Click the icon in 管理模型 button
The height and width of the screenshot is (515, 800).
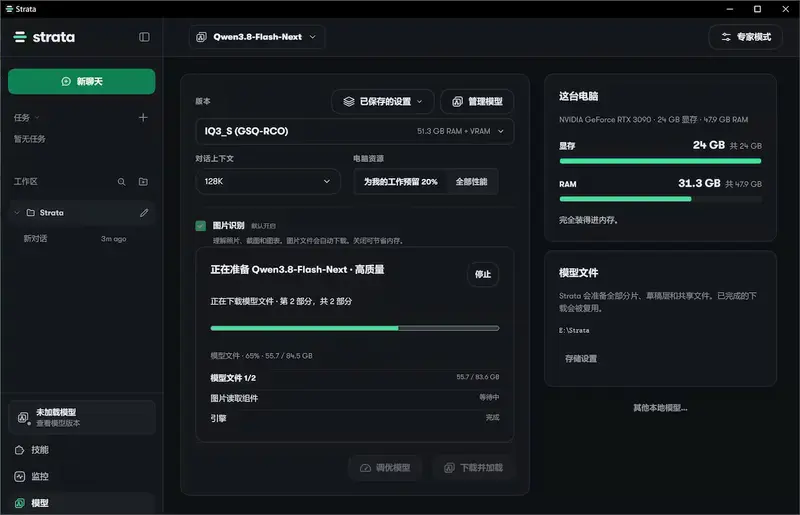click(458, 102)
